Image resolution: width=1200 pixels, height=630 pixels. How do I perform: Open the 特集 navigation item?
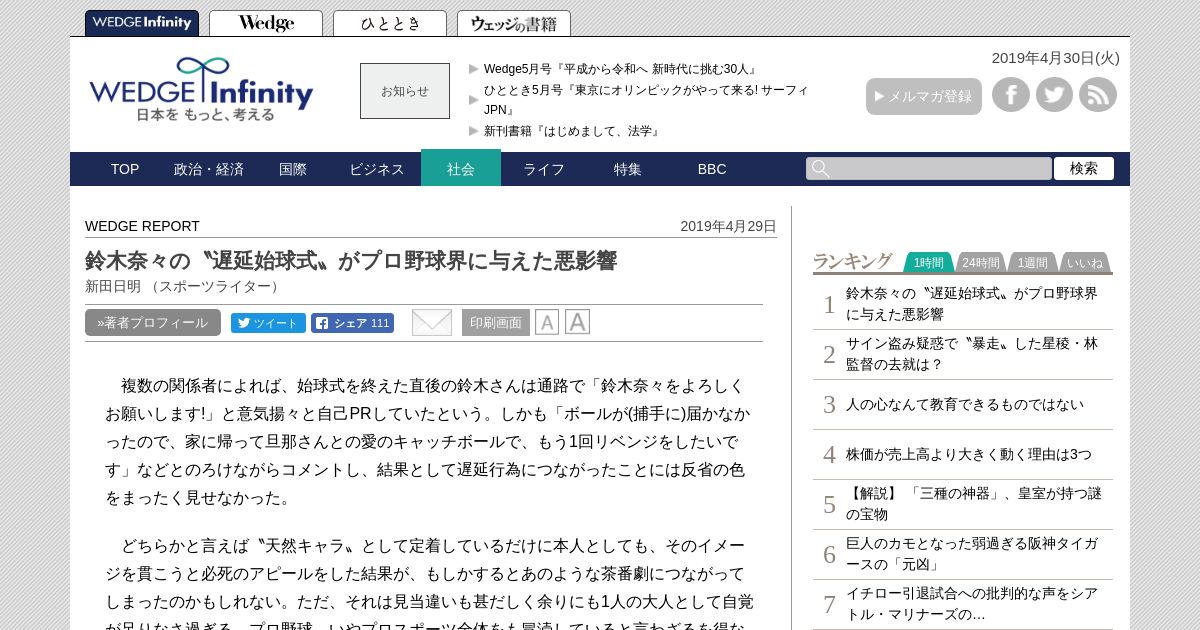tap(628, 169)
